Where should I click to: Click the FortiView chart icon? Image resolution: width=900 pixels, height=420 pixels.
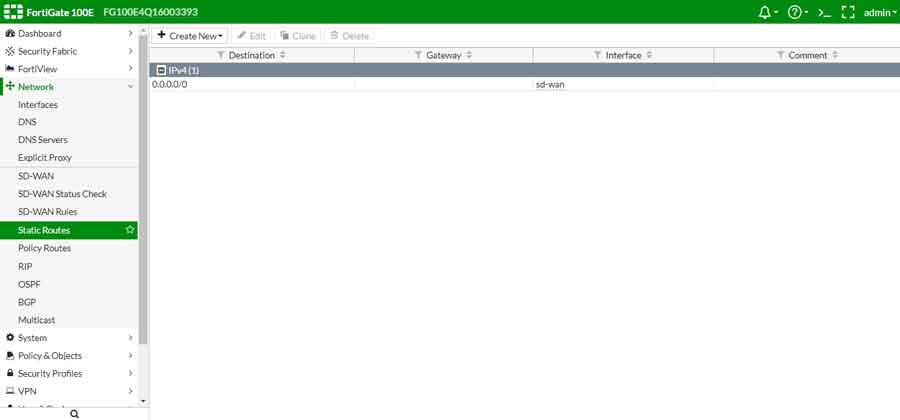(x=10, y=68)
